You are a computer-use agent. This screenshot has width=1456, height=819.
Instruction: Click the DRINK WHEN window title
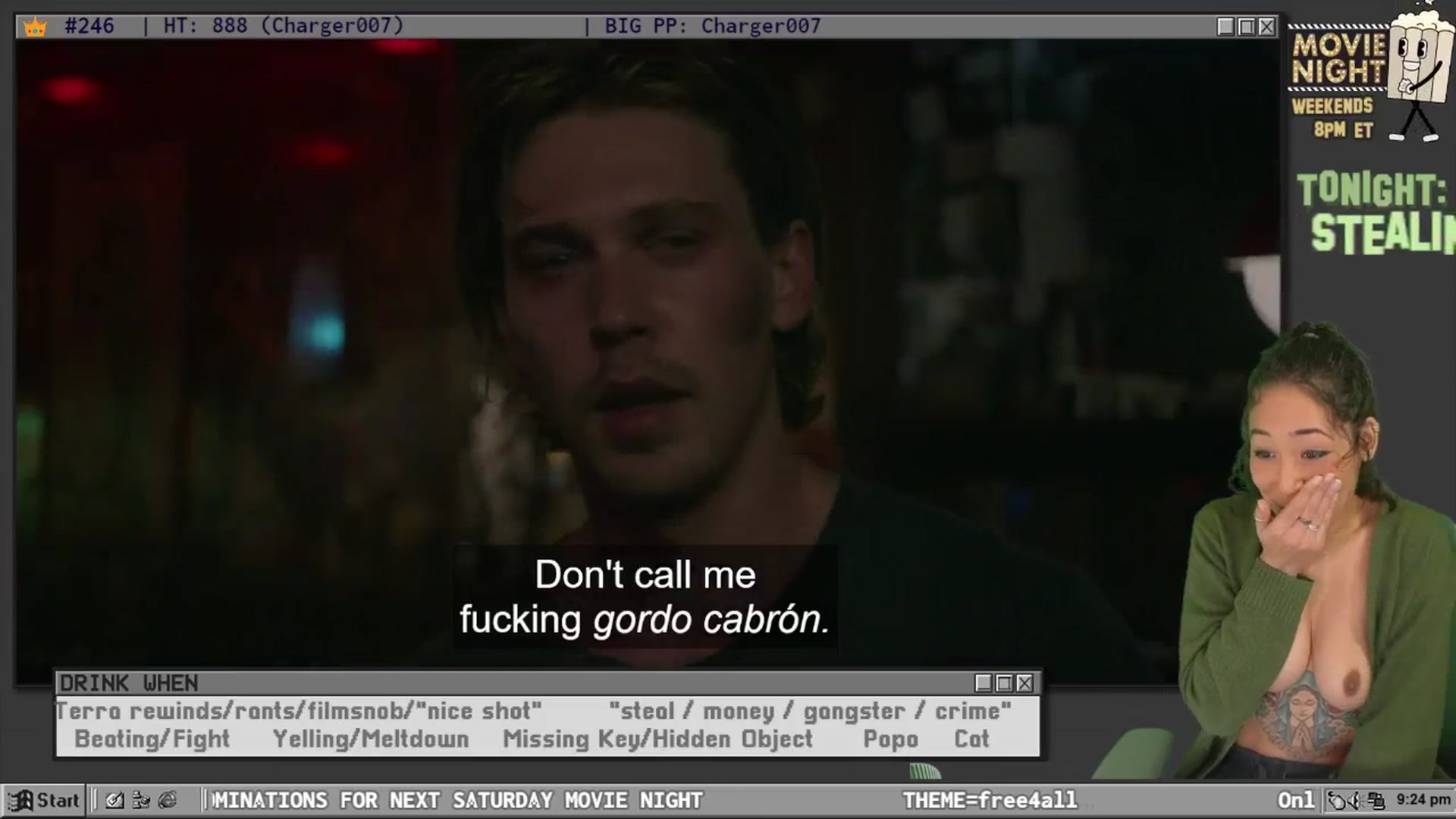pyautogui.click(x=129, y=683)
